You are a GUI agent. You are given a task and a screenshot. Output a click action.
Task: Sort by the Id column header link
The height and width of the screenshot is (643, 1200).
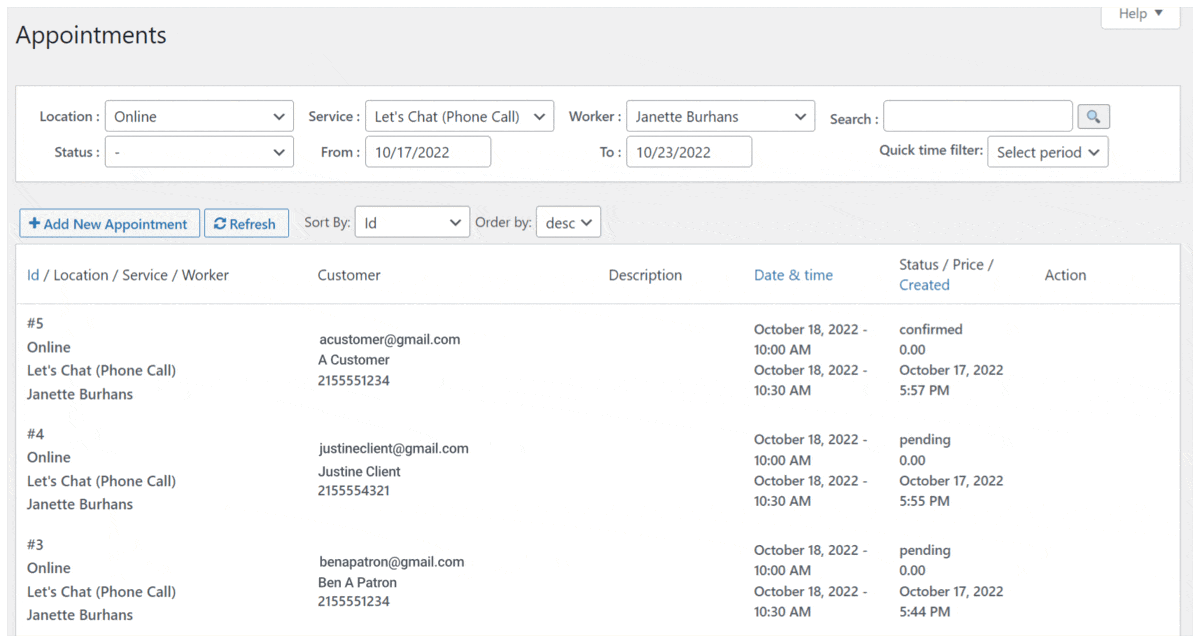point(33,275)
